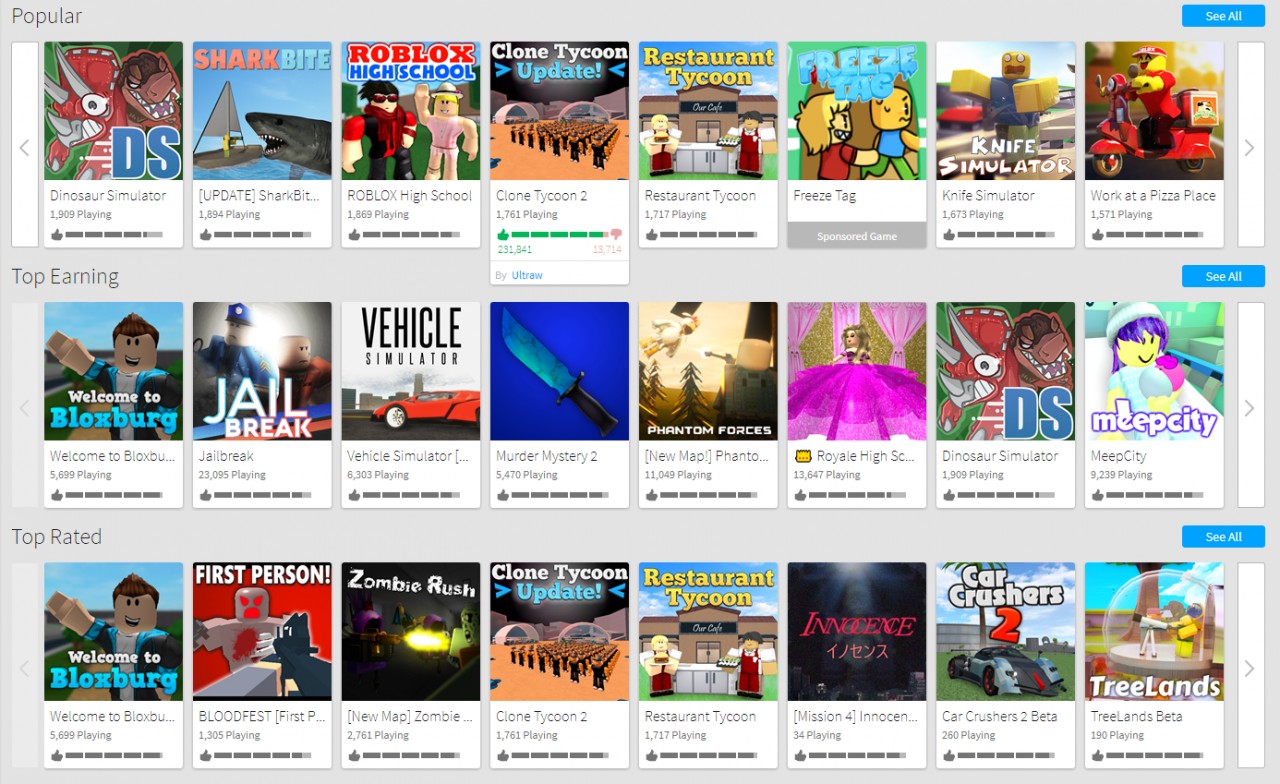Viewport: 1280px width, 784px height.
Task: Open the Vehicle Simulator thumbnail
Action: pos(411,371)
